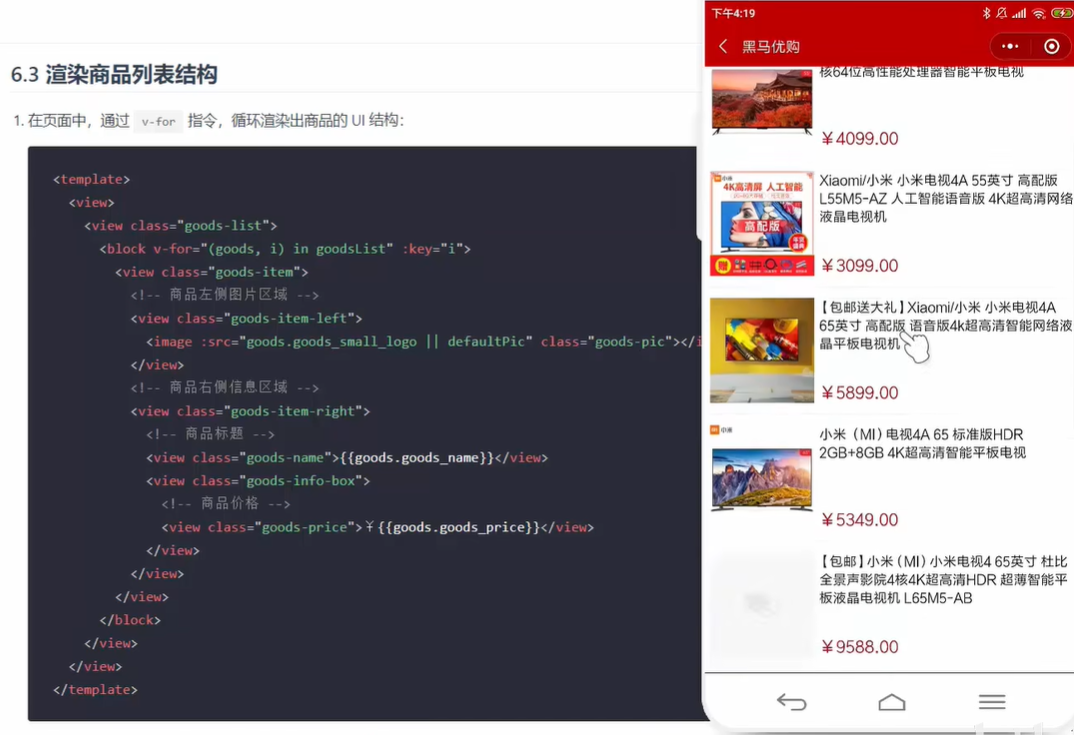Open the 标准版HDR mountain TV image

(762, 477)
